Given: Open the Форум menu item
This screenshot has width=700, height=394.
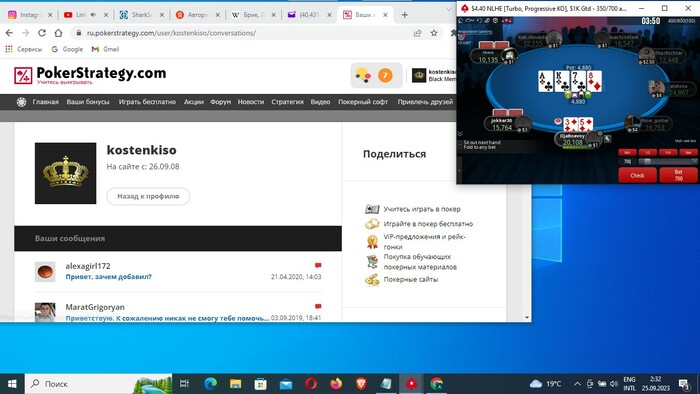Looking at the screenshot, I should coord(221,102).
